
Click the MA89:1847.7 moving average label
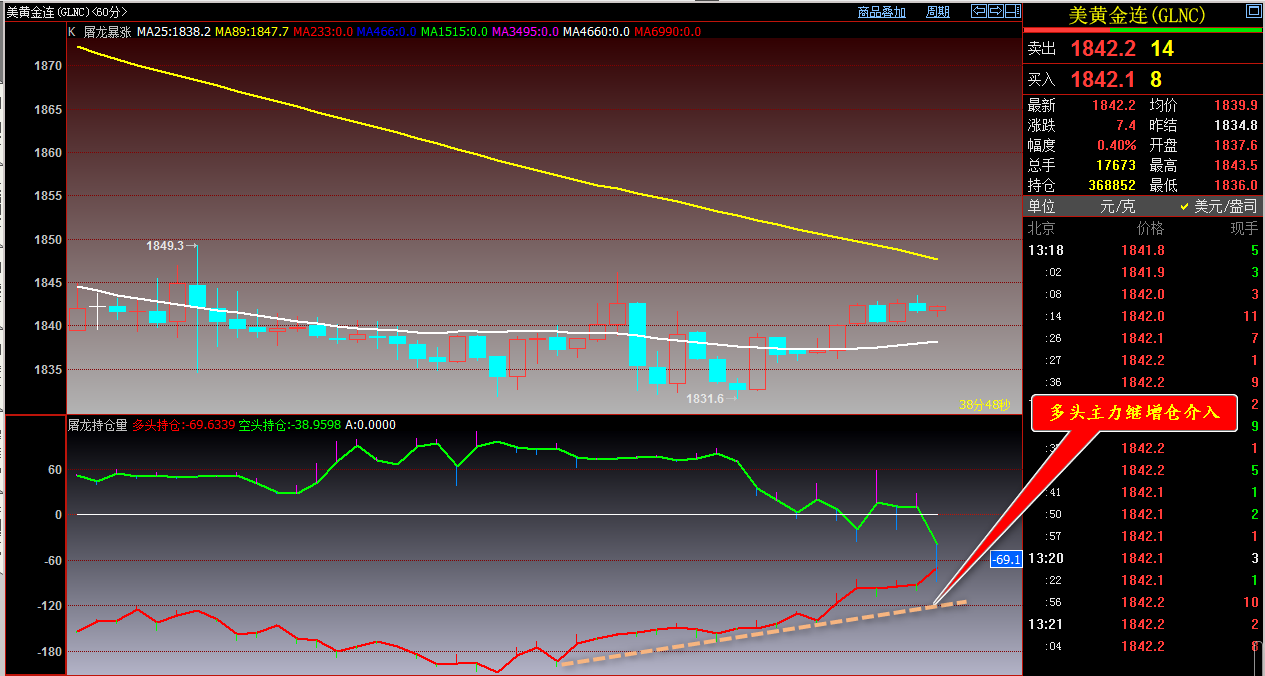pyautogui.click(x=253, y=32)
